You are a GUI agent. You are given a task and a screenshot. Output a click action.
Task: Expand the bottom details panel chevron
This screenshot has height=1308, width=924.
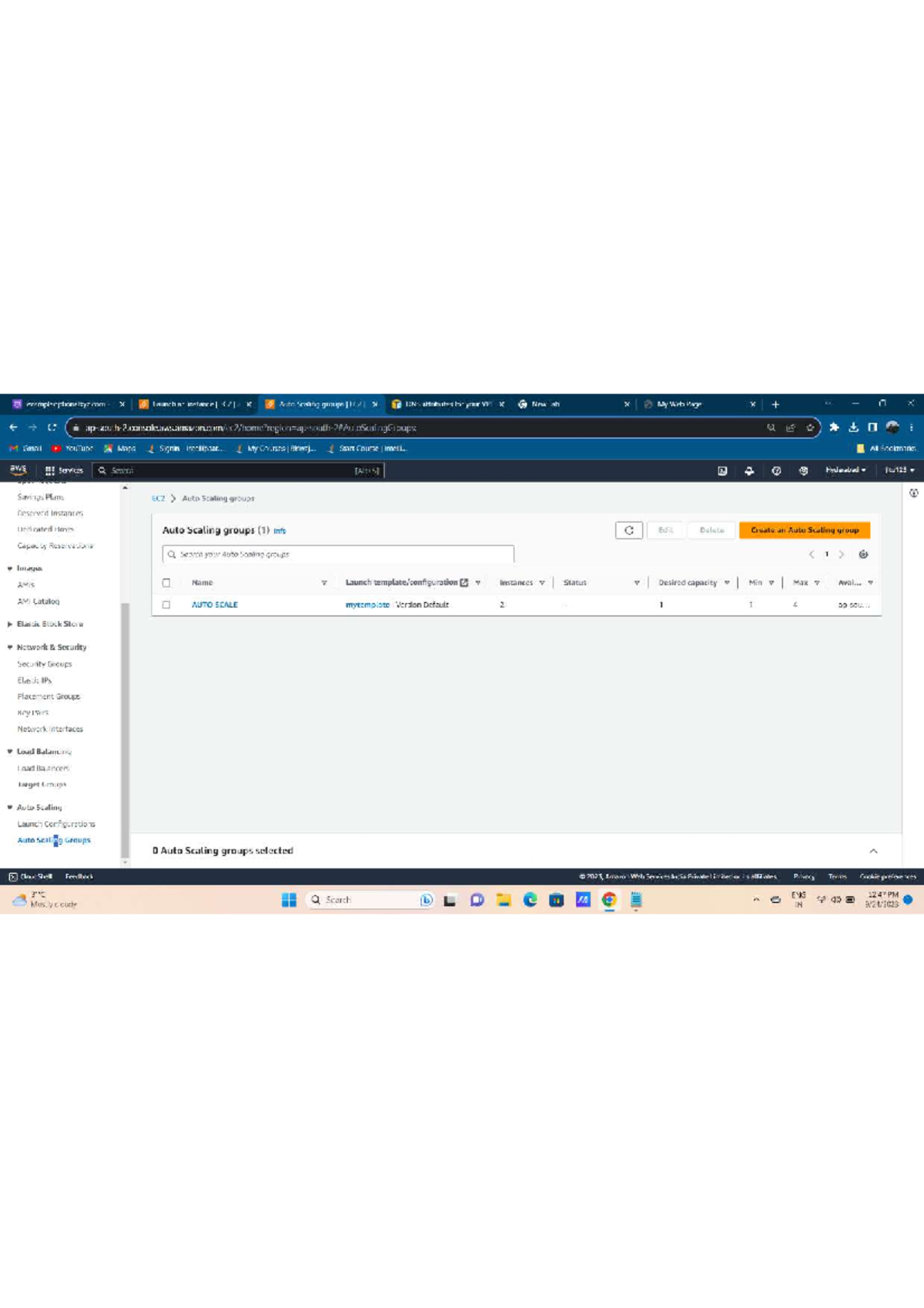[873, 851]
